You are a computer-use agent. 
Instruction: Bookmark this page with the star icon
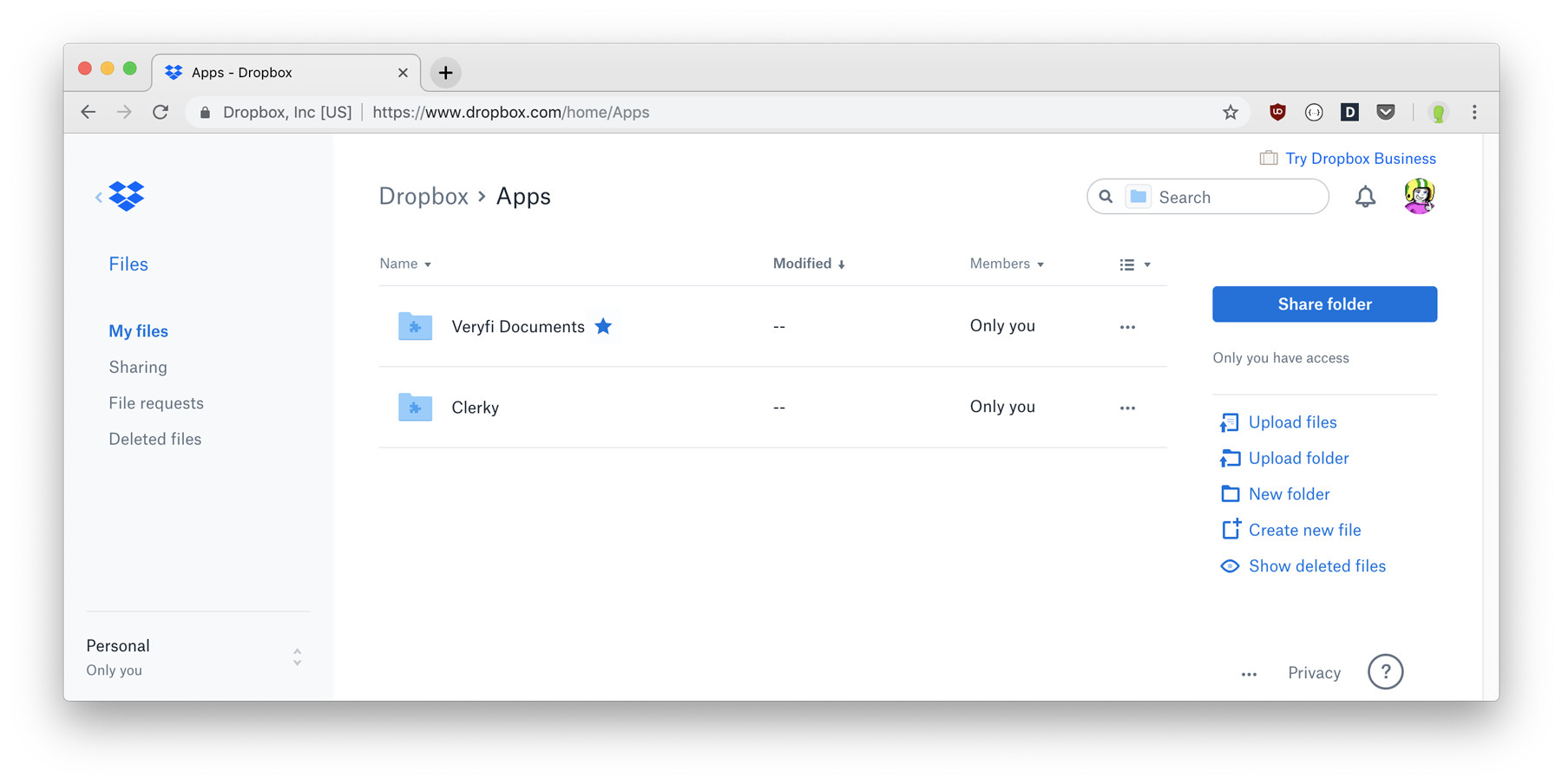click(1230, 112)
